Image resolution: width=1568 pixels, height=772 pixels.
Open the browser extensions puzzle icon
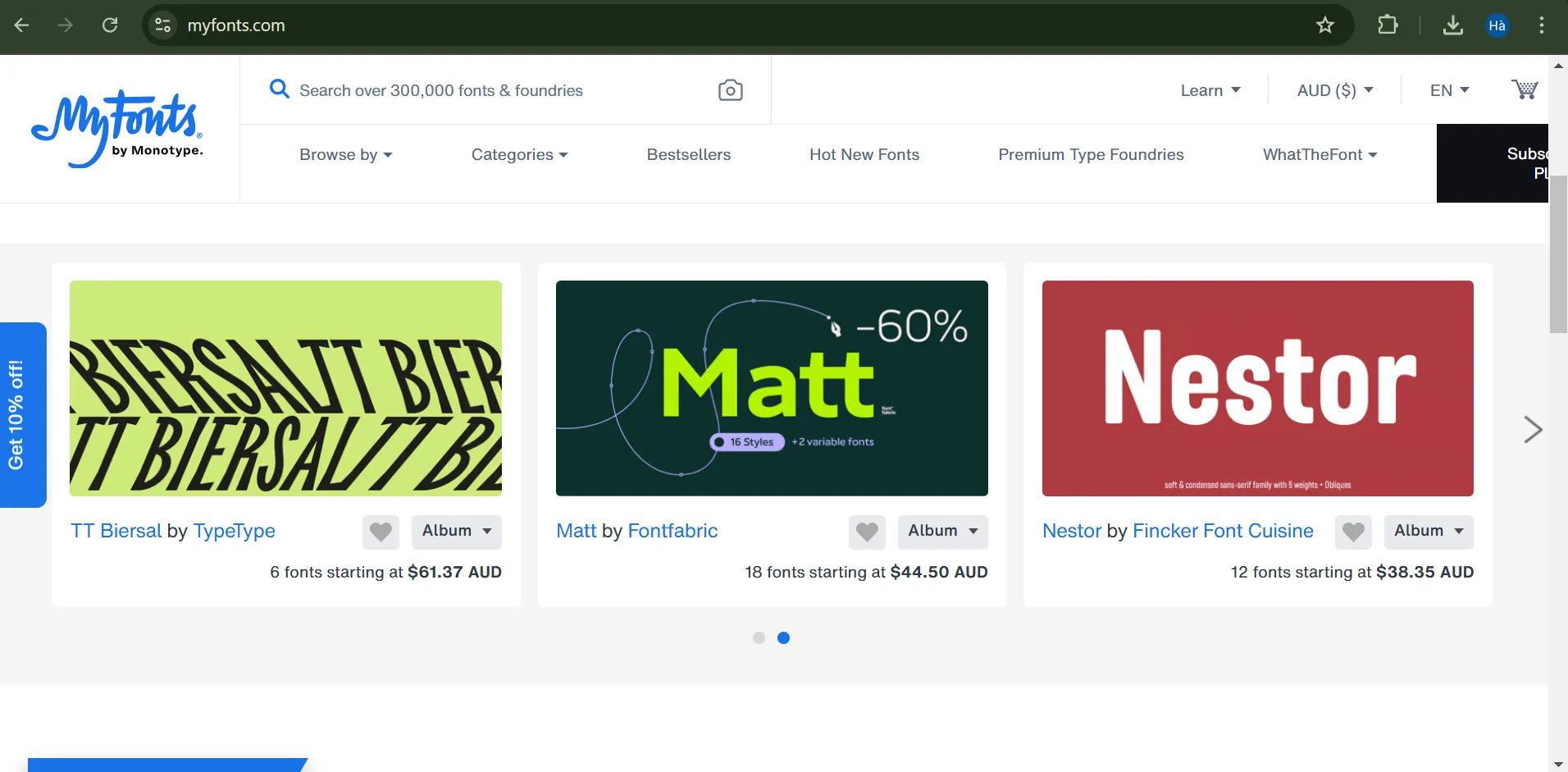(x=1388, y=25)
